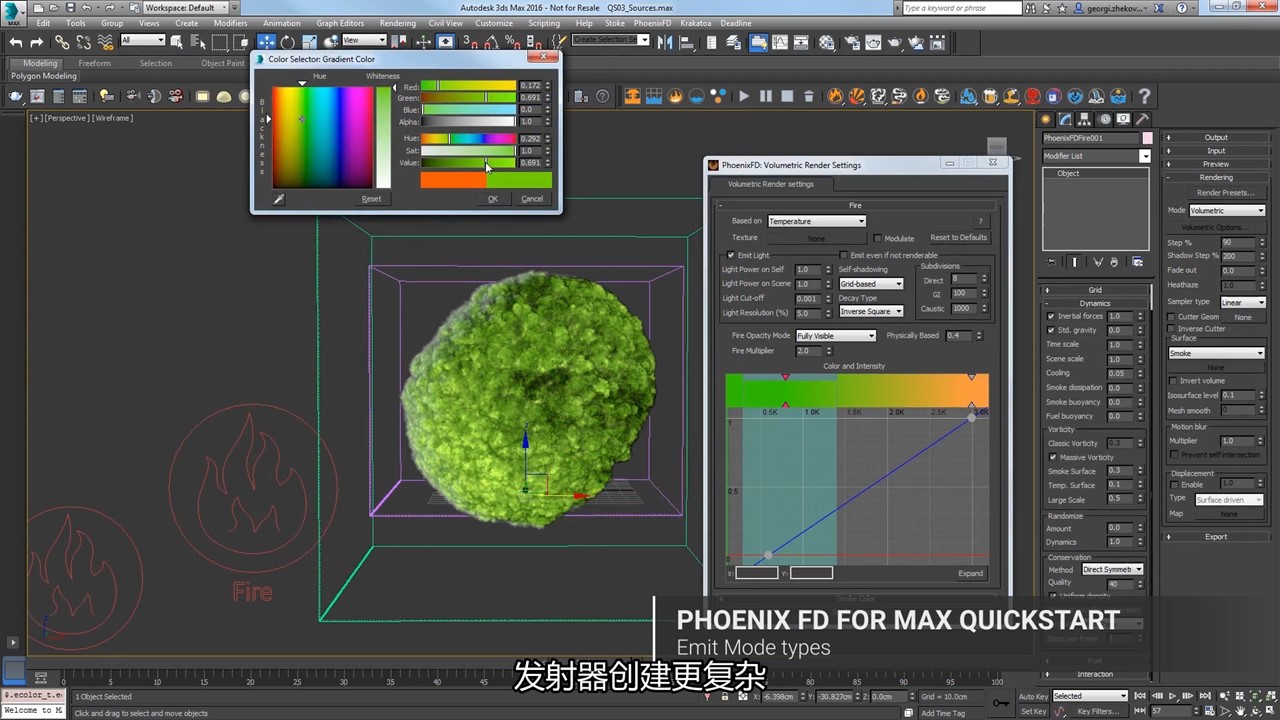Click the Pin Stack icon under modifier list

coord(1050,262)
